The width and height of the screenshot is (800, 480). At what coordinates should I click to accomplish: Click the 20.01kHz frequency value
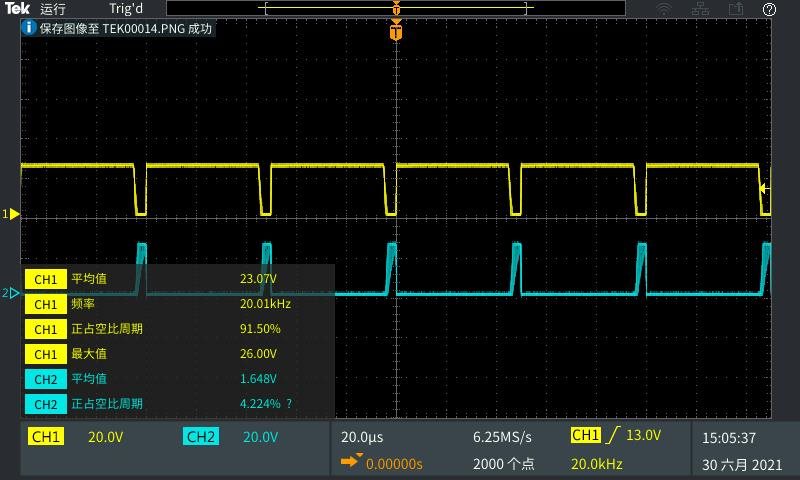[x=265, y=304]
